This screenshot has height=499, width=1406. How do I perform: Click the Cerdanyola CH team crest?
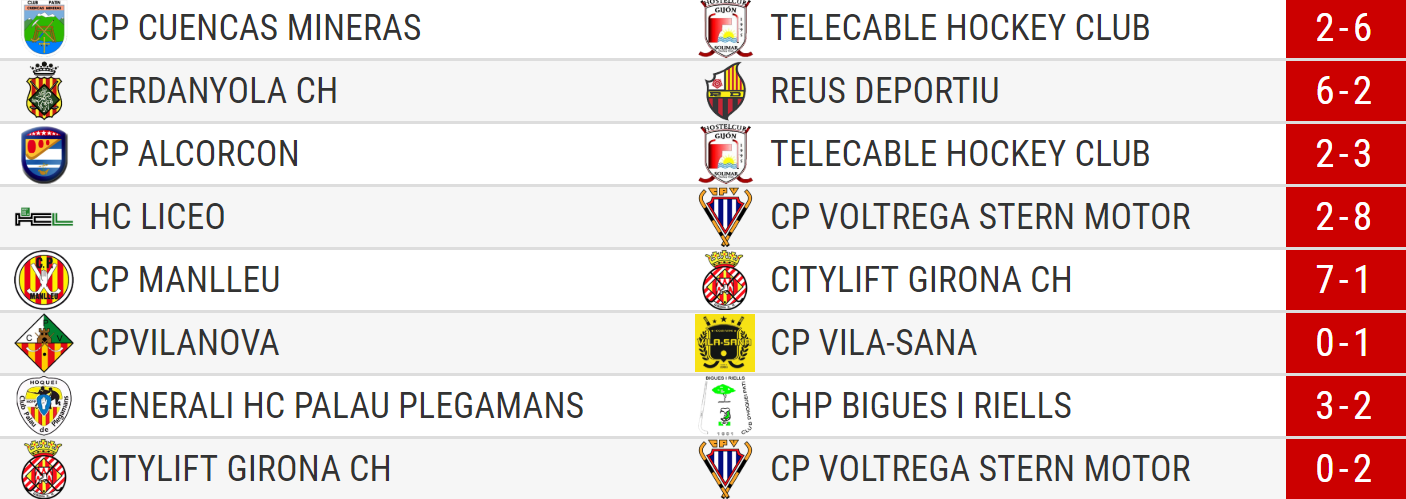44,91
